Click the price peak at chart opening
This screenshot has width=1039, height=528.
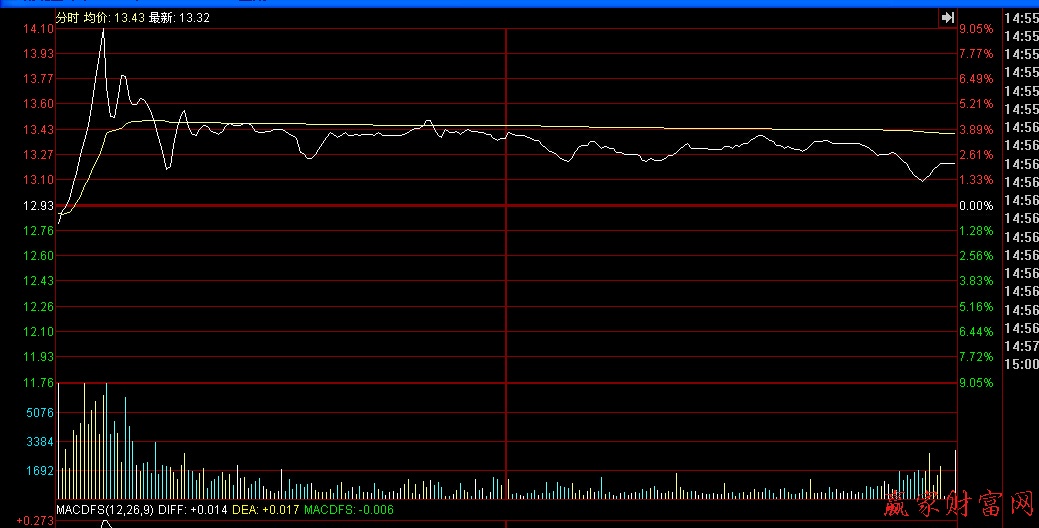click(103, 32)
